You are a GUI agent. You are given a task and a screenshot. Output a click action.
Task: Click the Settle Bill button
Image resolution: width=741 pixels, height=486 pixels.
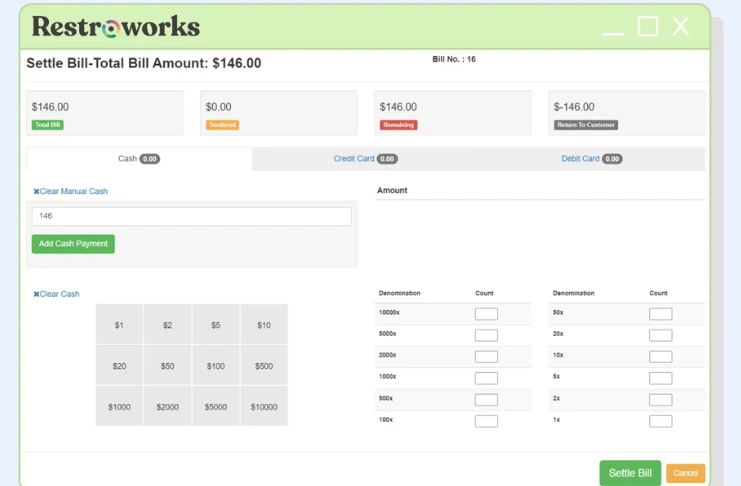pyautogui.click(x=630, y=473)
